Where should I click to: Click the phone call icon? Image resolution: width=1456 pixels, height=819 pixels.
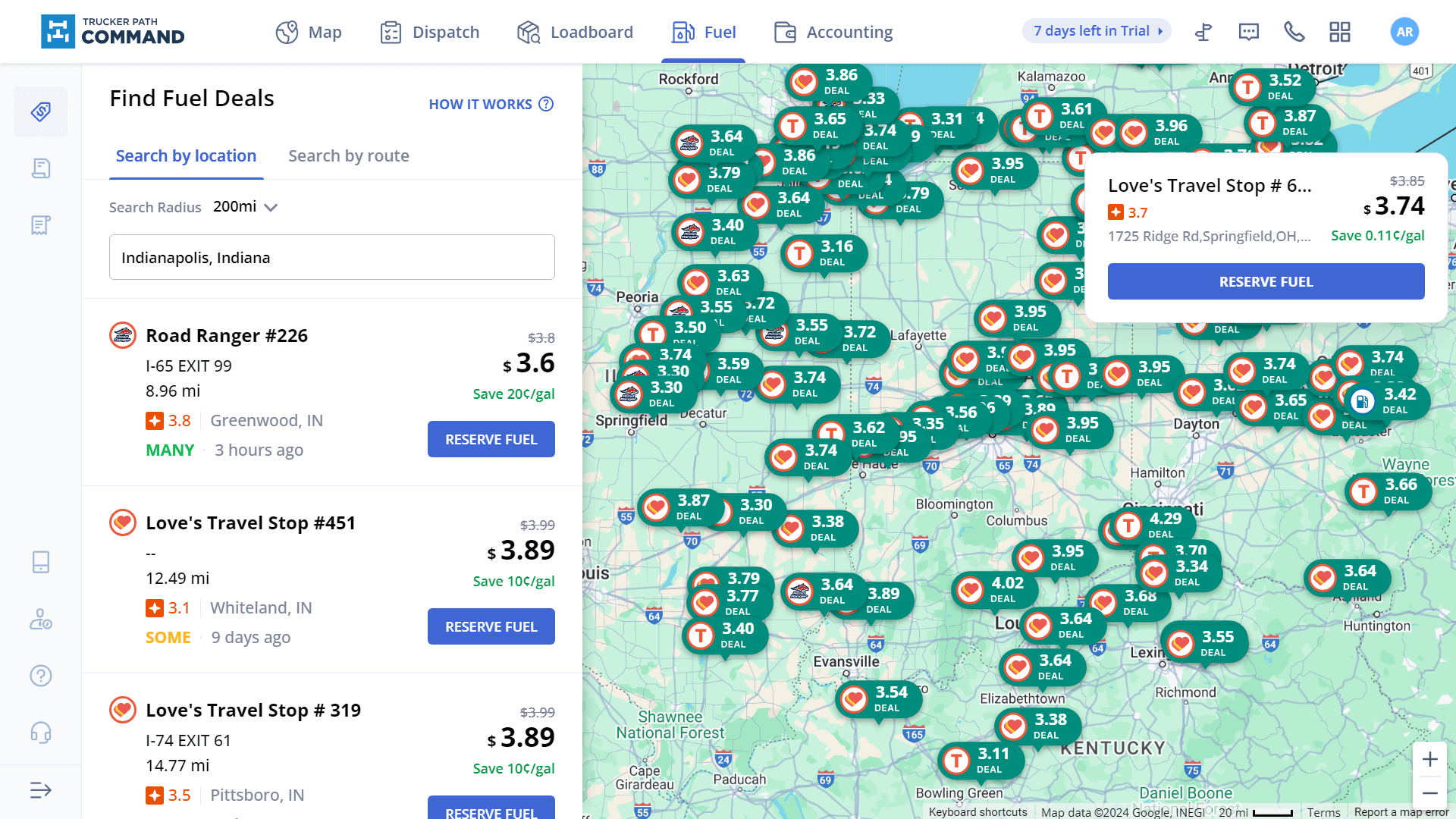pyautogui.click(x=1294, y=32)
